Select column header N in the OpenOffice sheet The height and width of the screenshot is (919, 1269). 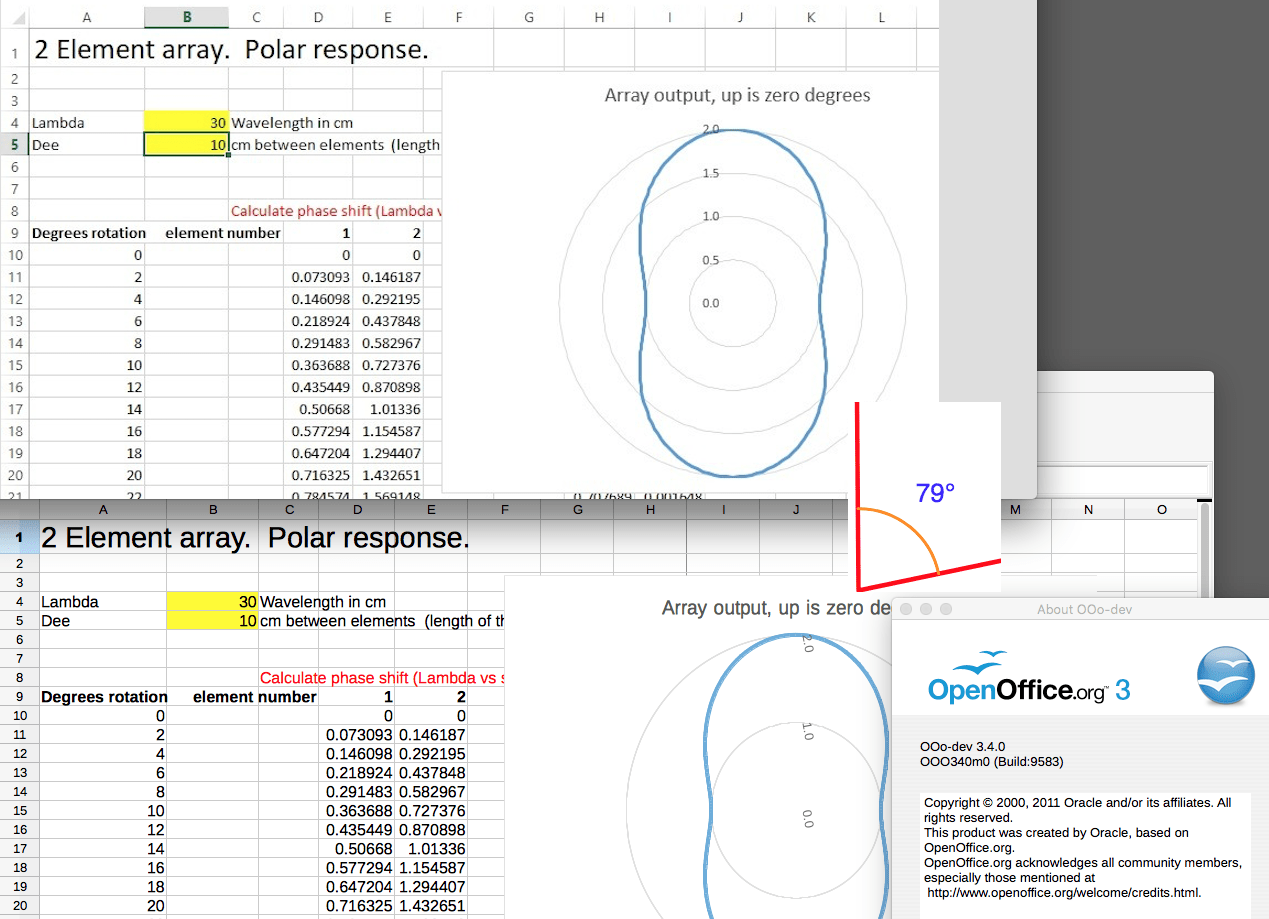(1088, 511)
